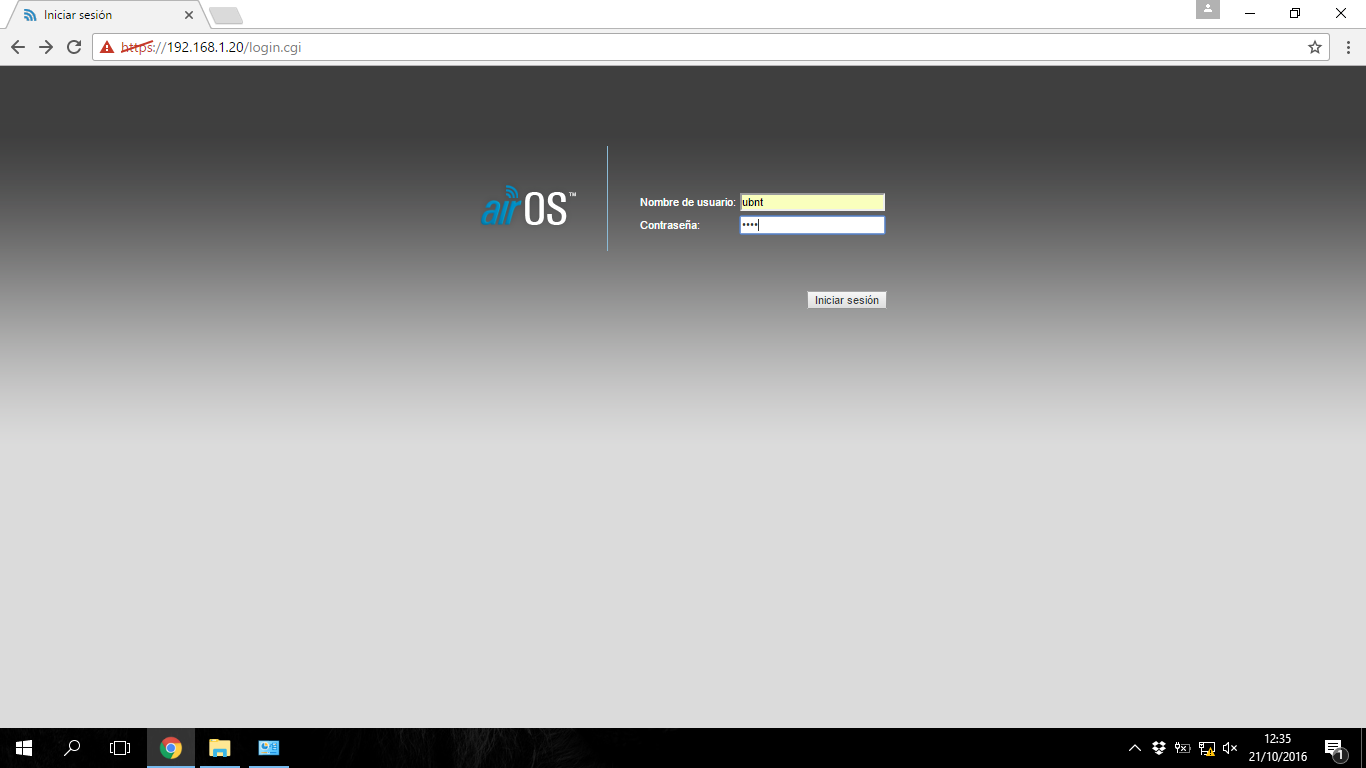This screenshot has height=768, width=1366.
Task: Go forward with the browser forward arrow
Action: click(x=46, y=47)
